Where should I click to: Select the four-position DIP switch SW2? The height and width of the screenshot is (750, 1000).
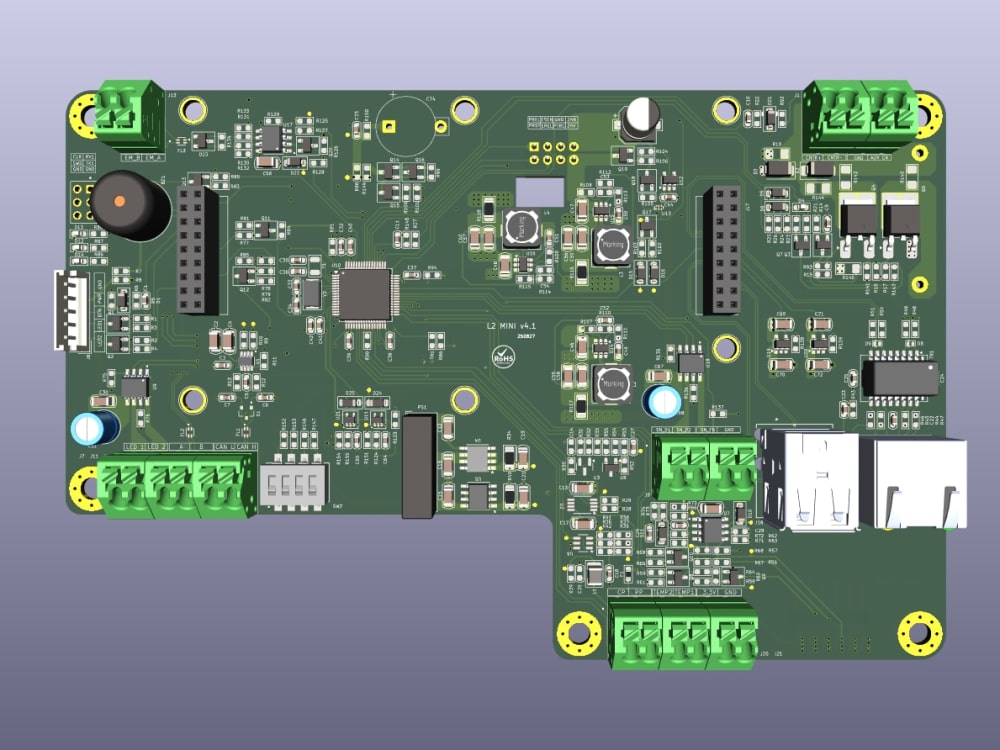294,484
